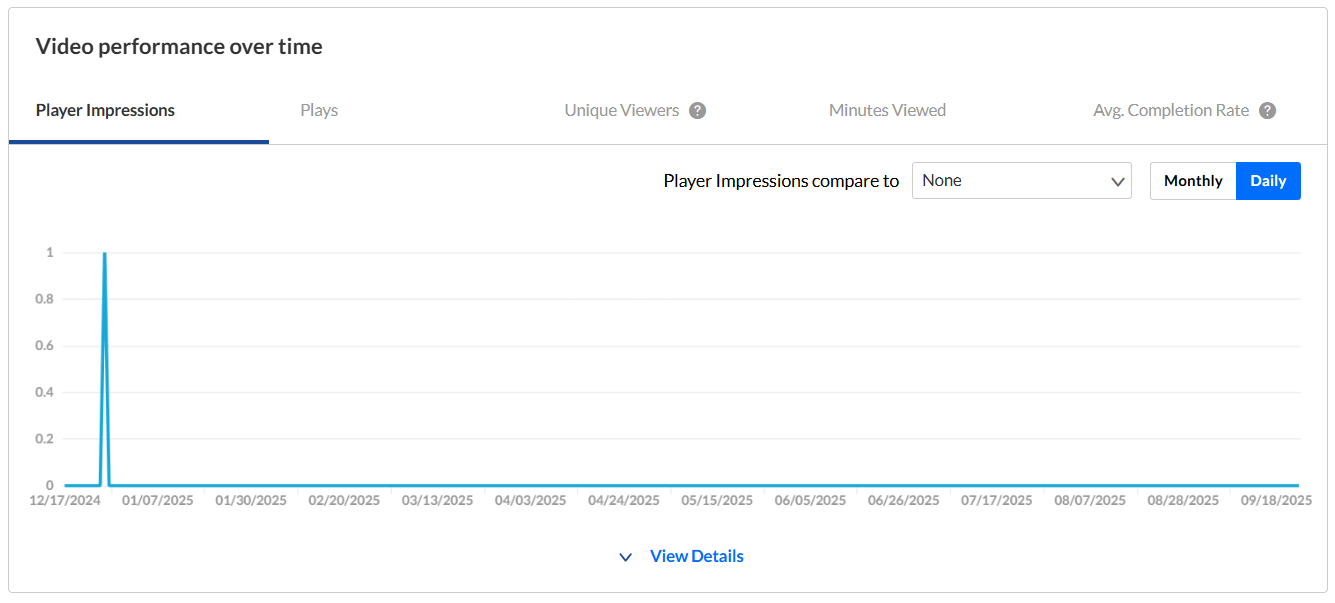Click the 09/18/2025 date axis label
Image resolution: width=1335 pixels, height=603 pixels.
point(1276,500)
